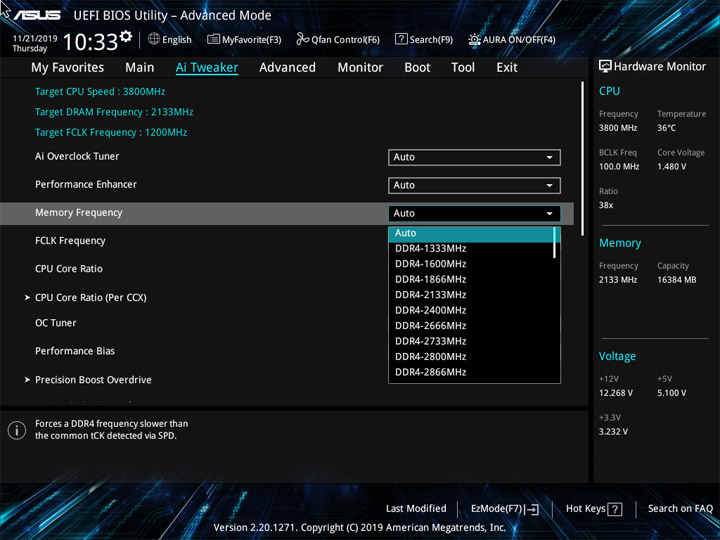Select FCLK Frequency setting

70,241
